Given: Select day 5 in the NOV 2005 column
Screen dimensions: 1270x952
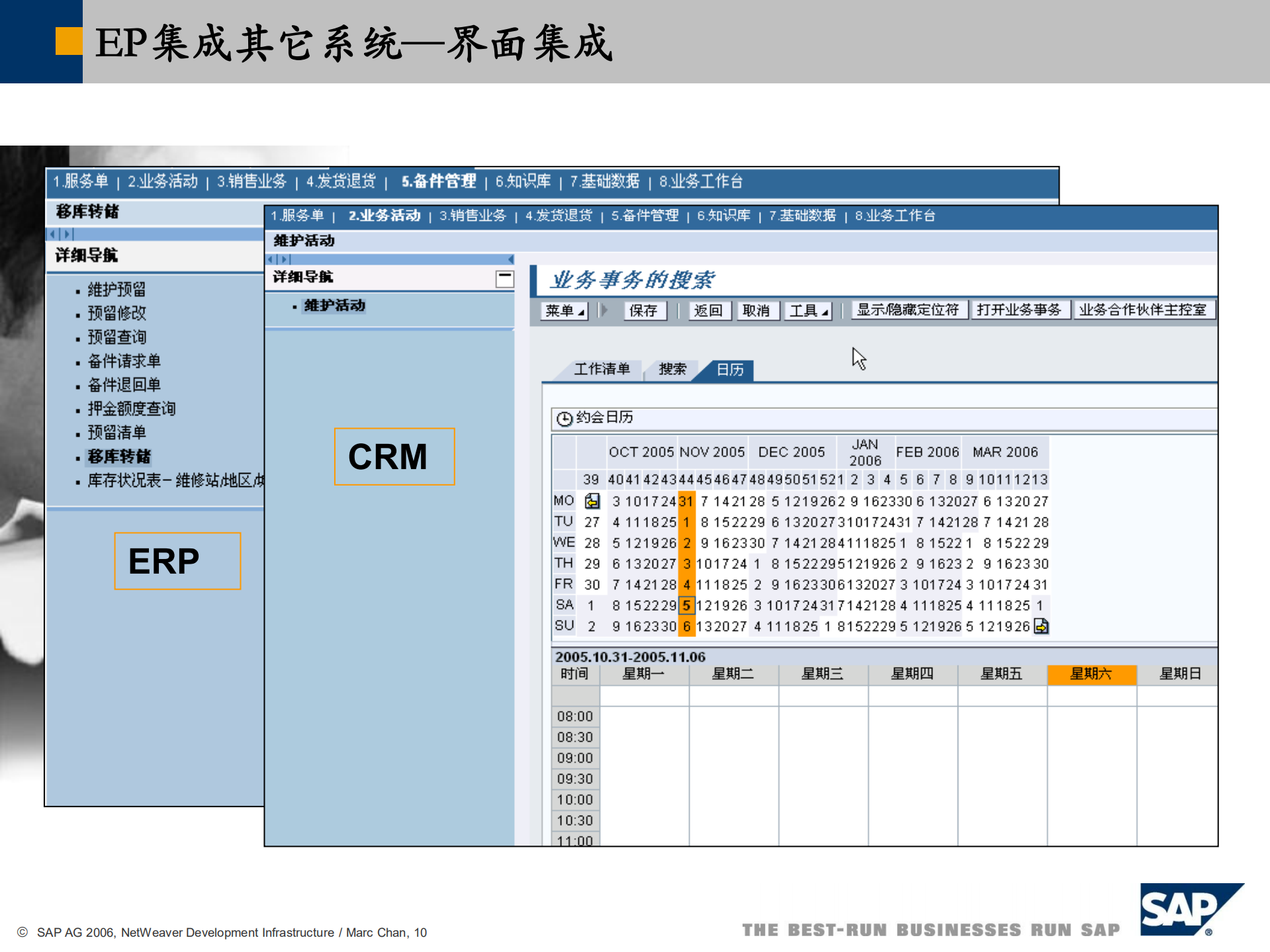Looking at the screenshot, I should pyautogui.click(x=686, y=605).
